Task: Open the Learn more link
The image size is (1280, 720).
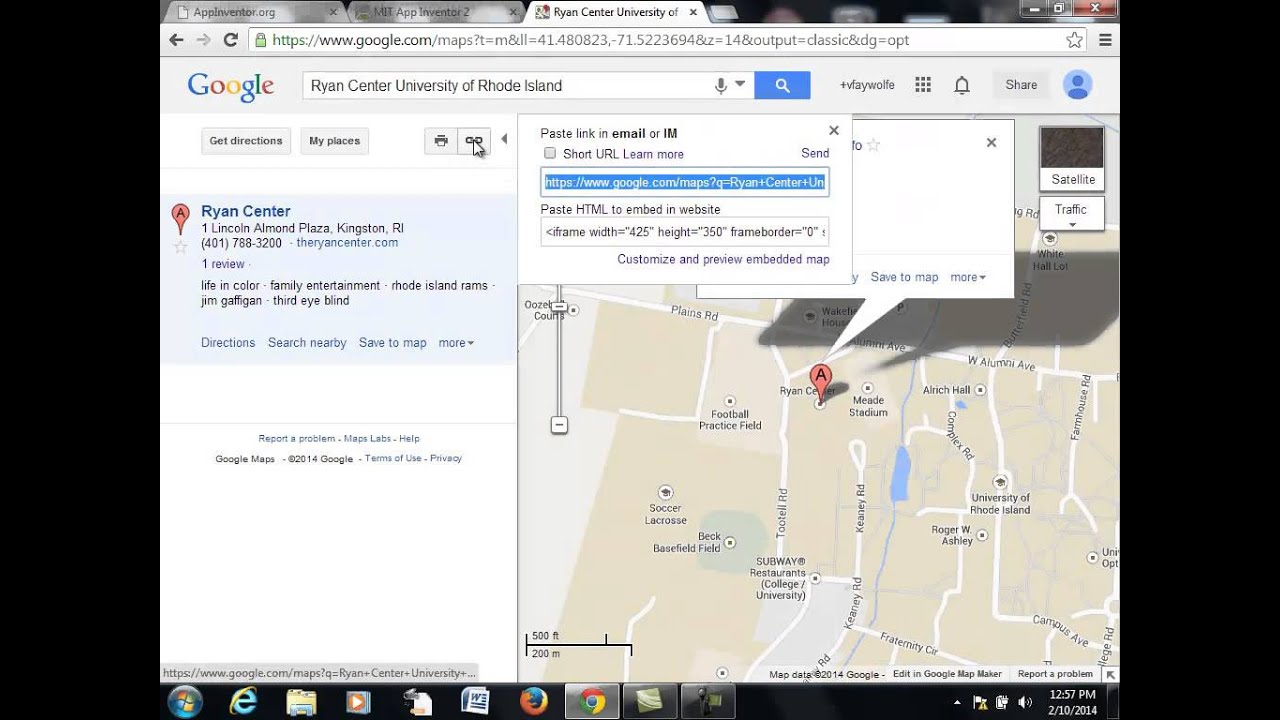Action: (x=653, y=154)
